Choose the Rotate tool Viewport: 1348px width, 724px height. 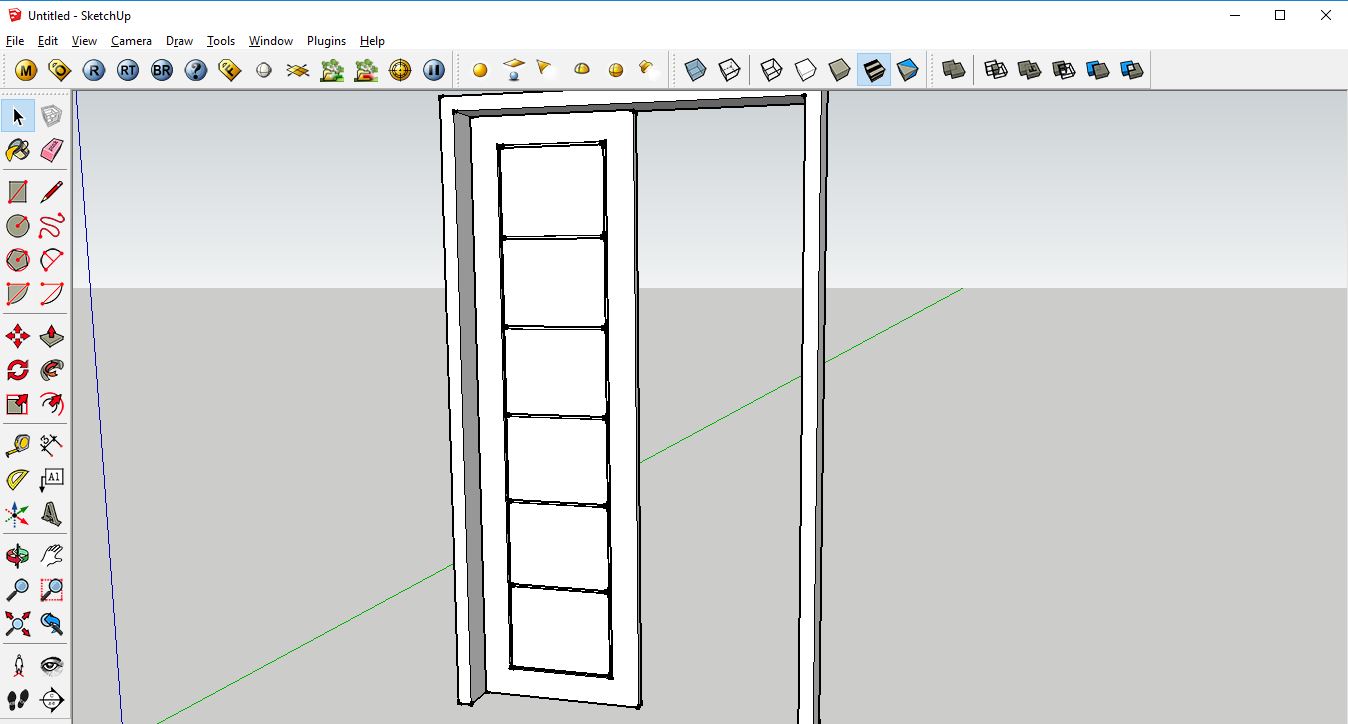coord(17,369)
